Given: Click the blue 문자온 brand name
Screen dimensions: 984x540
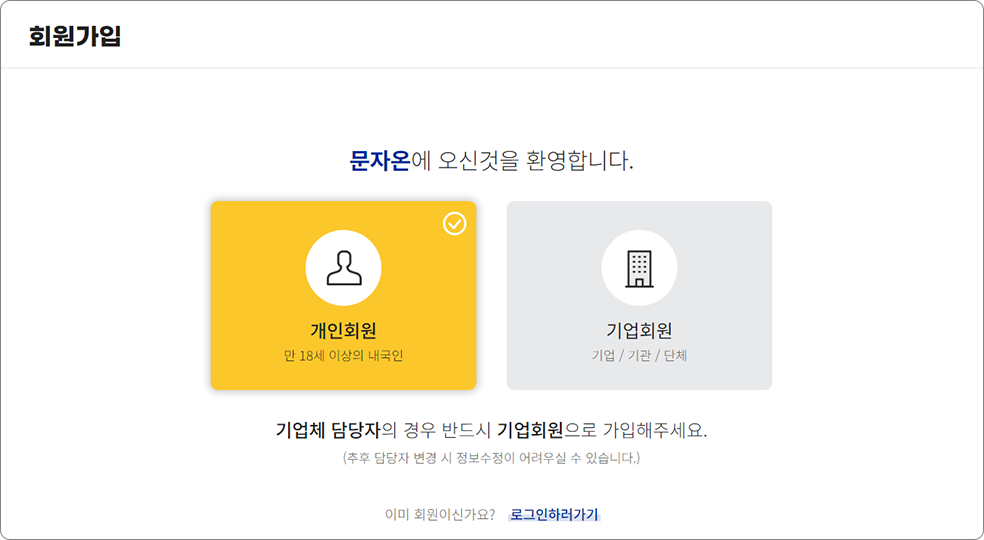Looking at the screenshot, I should point(379,161).
